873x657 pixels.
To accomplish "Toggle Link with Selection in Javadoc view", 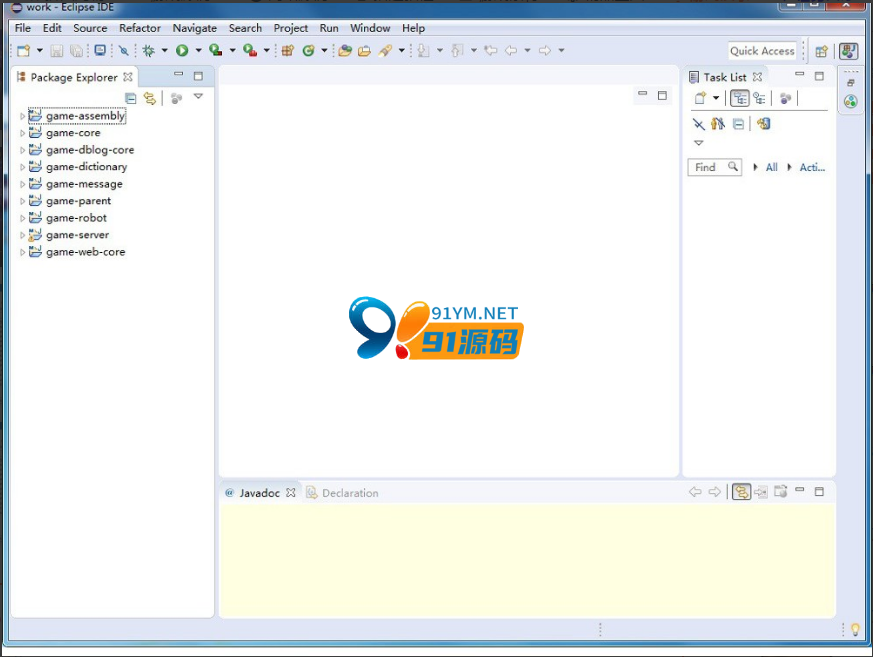I will [x=741, y=492].
